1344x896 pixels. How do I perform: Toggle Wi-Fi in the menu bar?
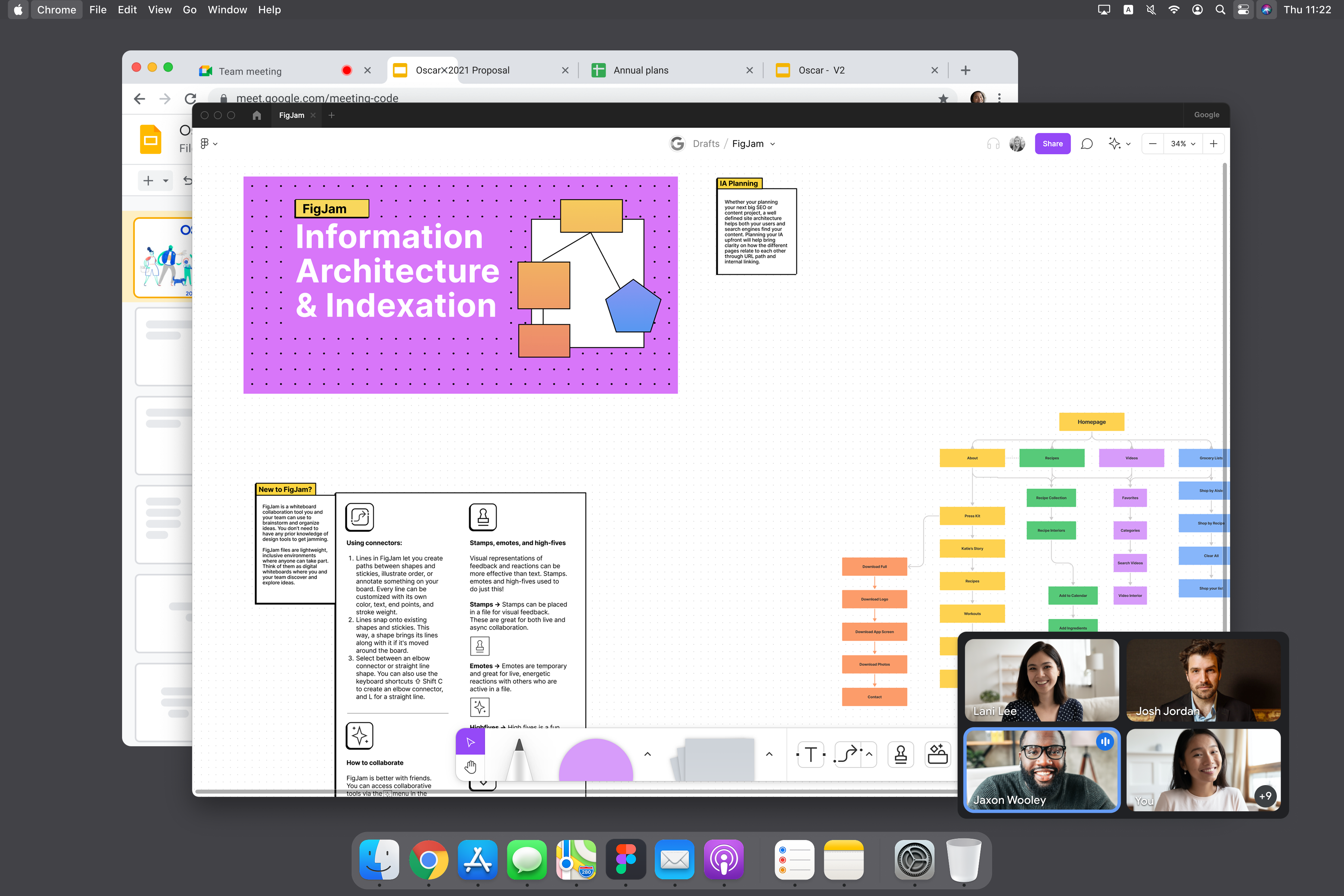click(x=1174, y=10)
